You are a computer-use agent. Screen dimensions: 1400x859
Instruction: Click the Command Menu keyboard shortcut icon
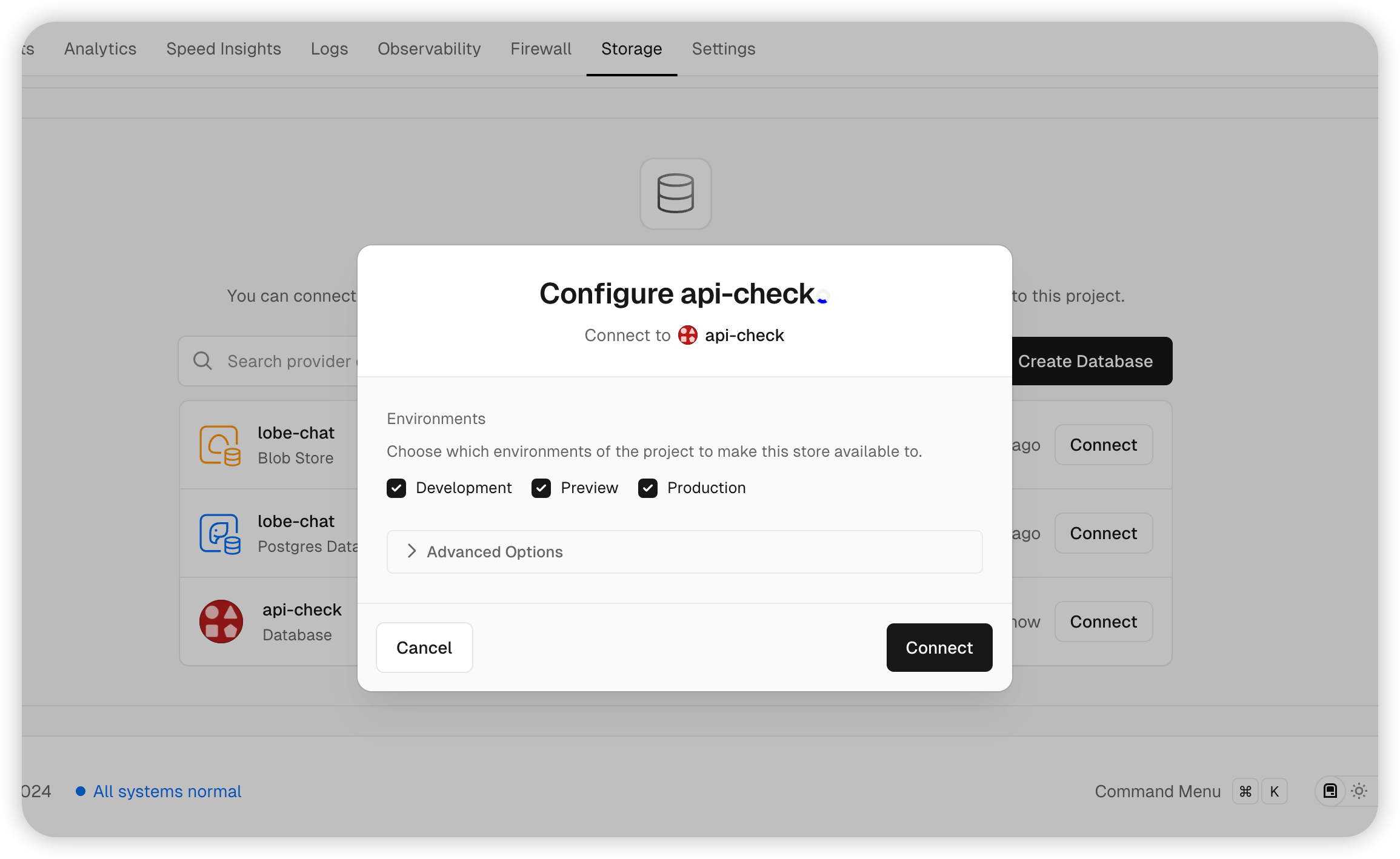click(x=1246, y=791)
